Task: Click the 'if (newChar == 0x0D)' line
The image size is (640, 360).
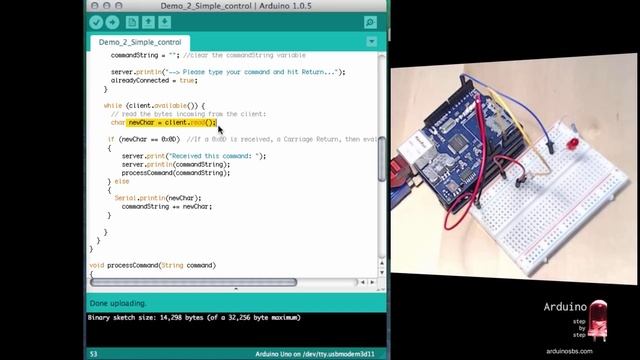Action: (144, 139)
